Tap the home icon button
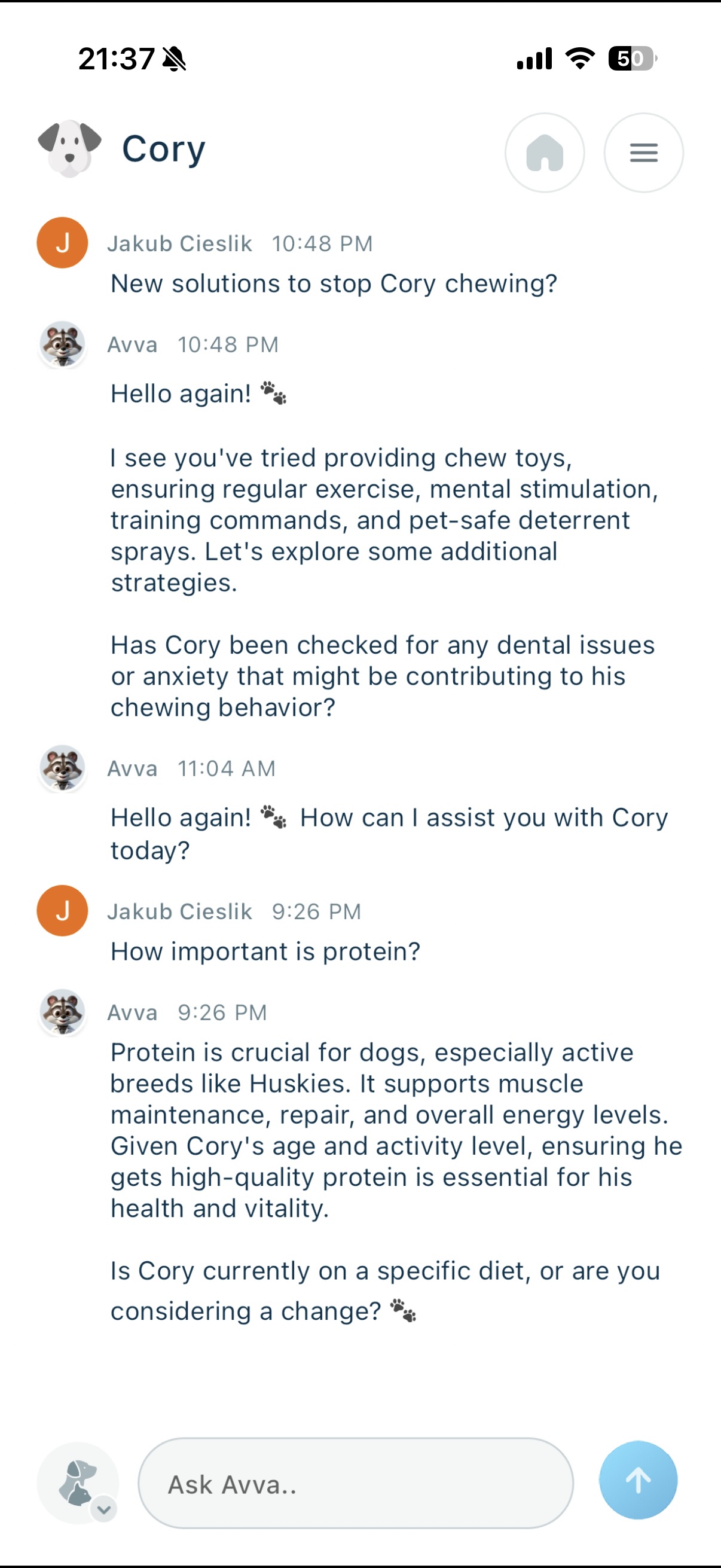The width and height of the screenshot is (721, 1568). pos(545,152)
